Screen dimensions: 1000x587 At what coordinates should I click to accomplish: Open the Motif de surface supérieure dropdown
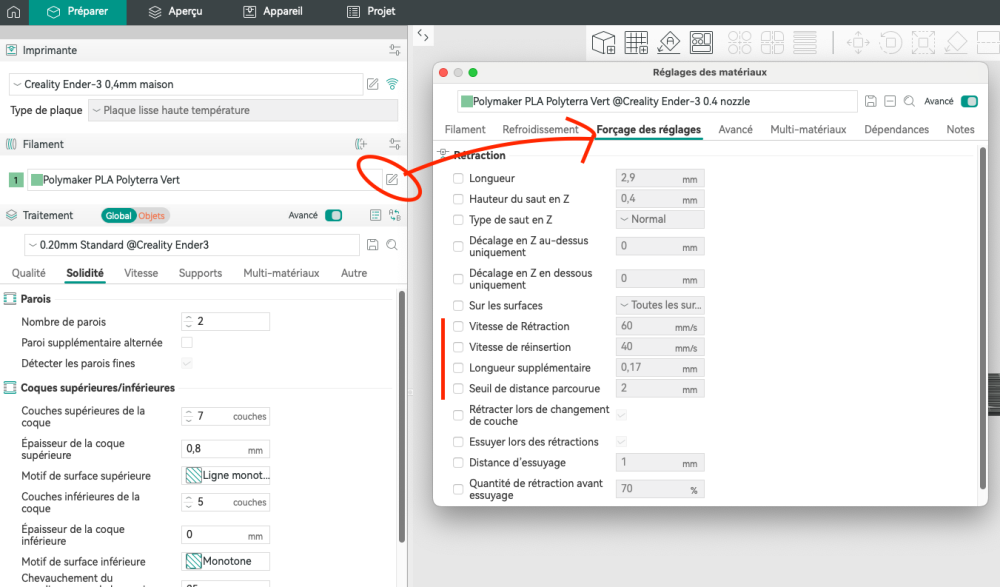[x=226, y=475]
